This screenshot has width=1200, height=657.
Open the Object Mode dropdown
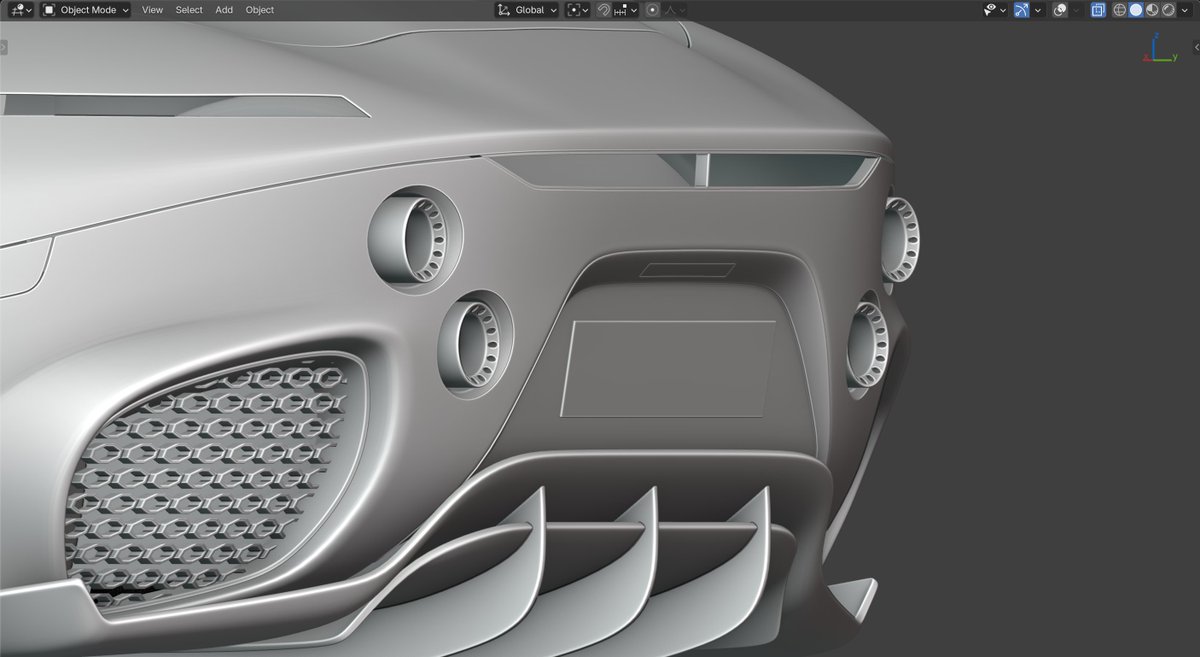coord(86,10)
